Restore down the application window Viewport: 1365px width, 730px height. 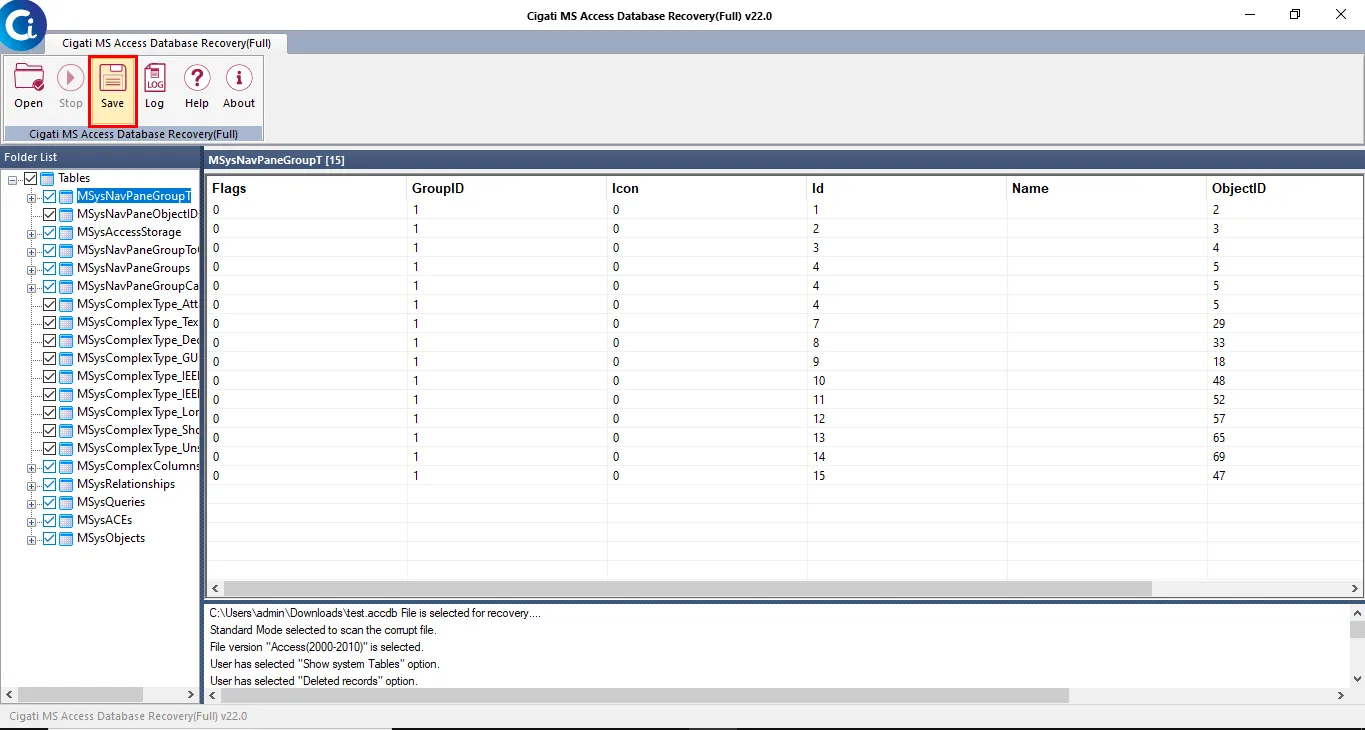[1295, 14]
